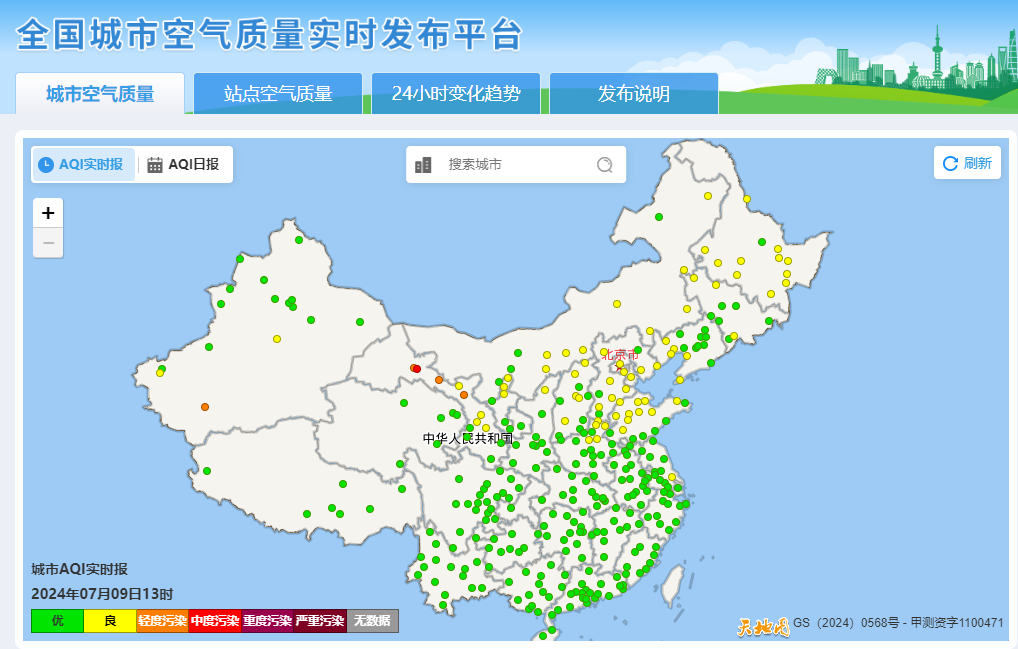Click the clock icon in AQI实时报

pyautogui.click(x=45, y=165)
